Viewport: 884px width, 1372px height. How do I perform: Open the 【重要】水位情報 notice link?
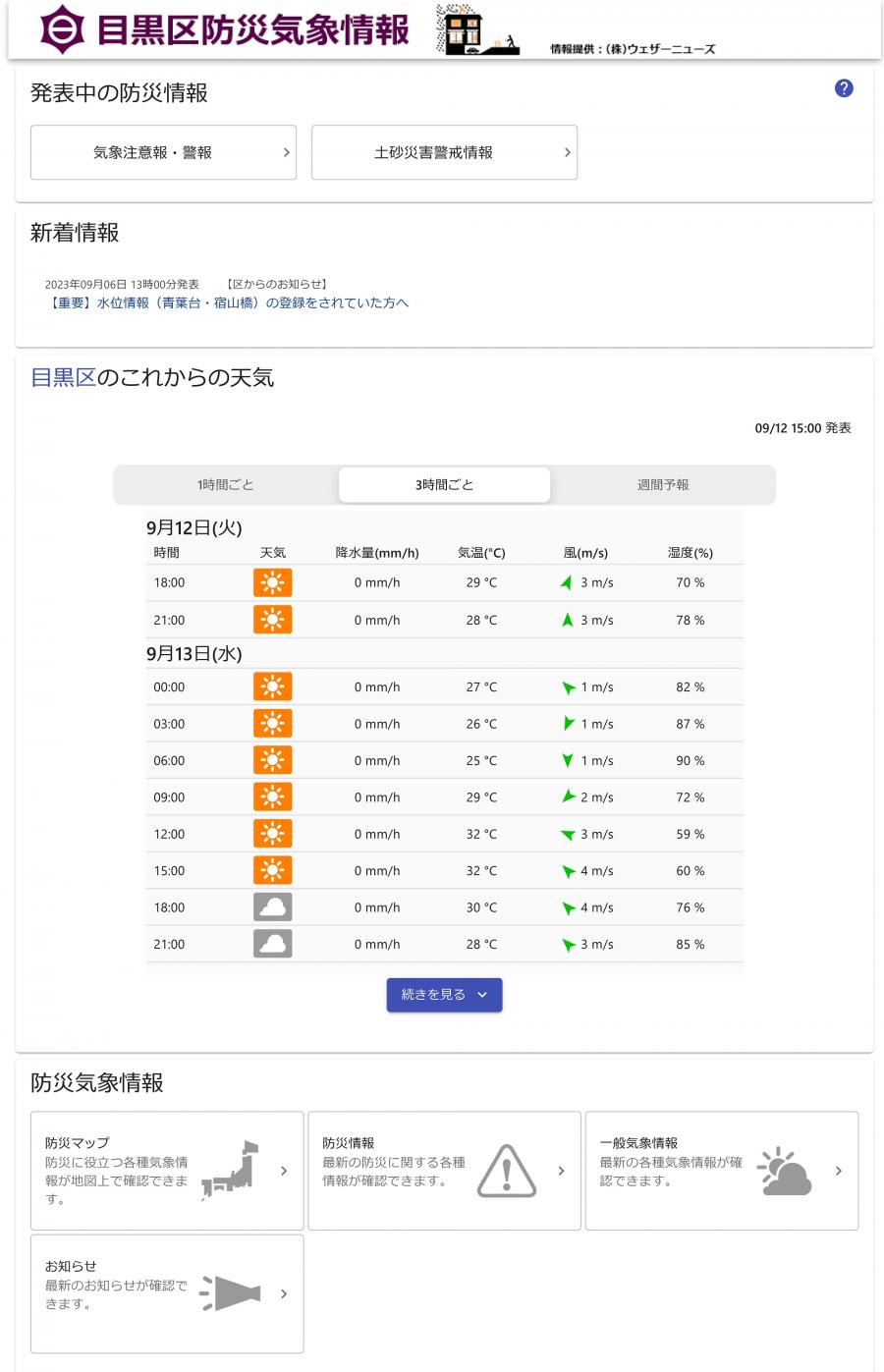tap(227, 303)
